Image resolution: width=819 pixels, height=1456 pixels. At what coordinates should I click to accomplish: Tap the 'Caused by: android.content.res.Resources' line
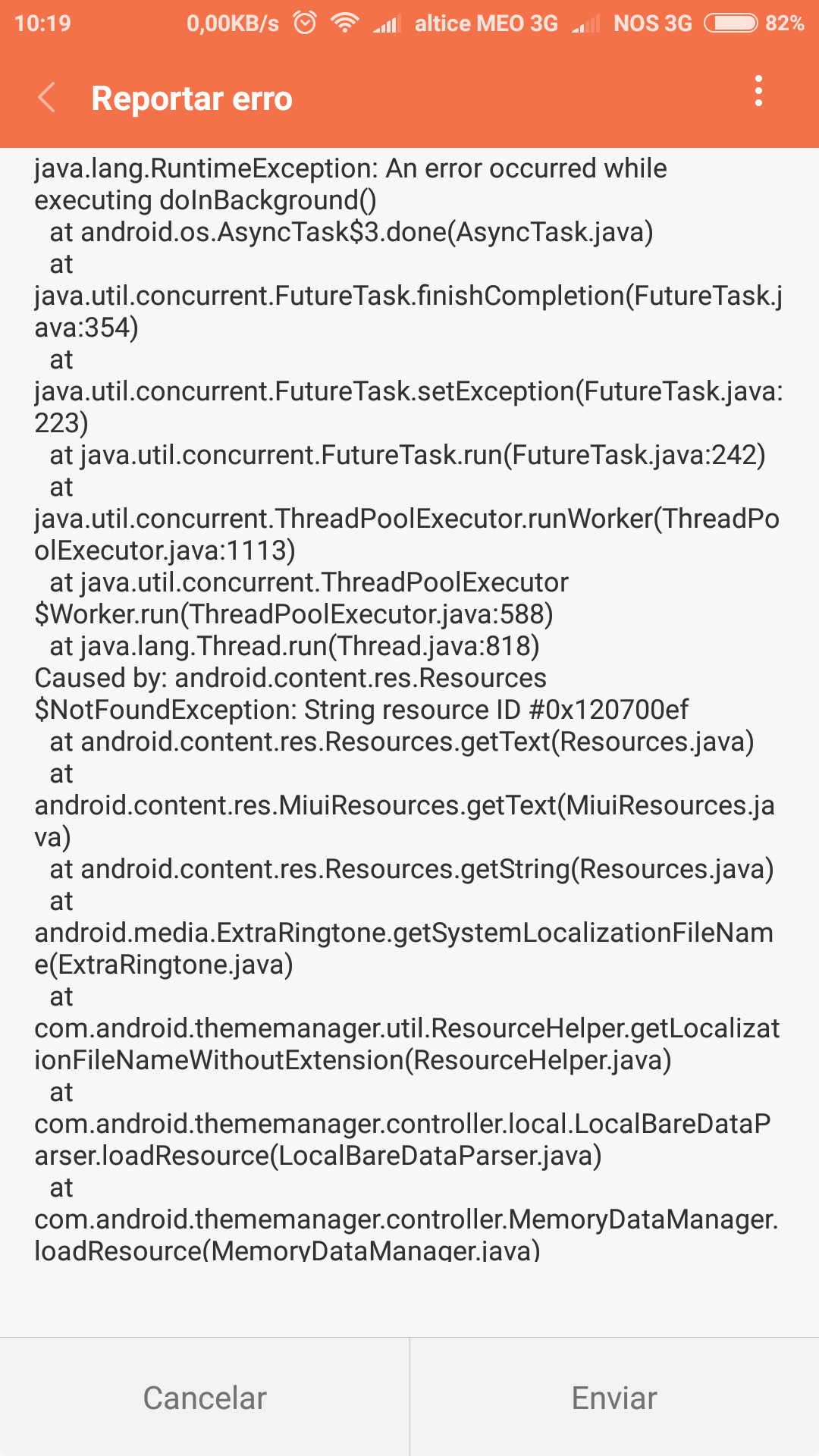[290, 678]
